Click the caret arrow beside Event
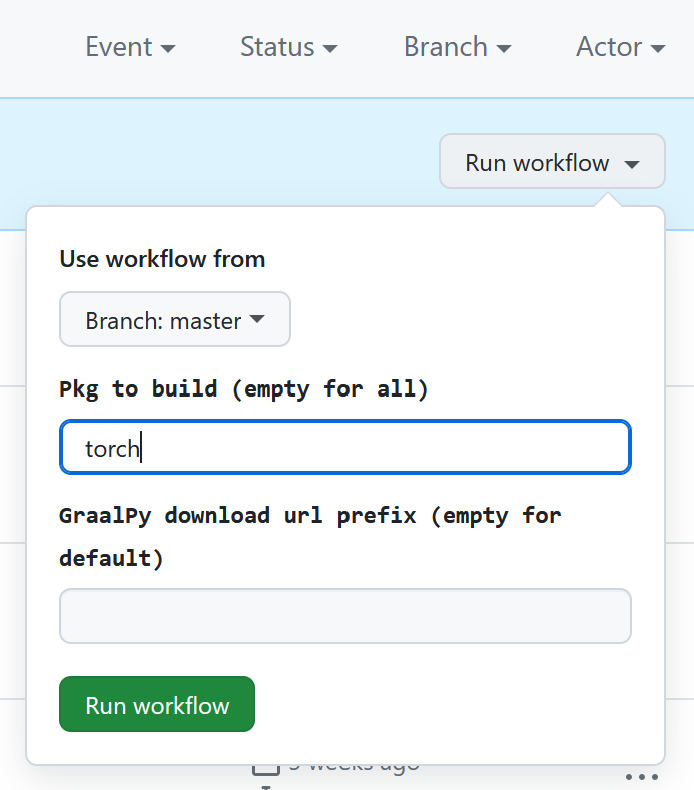Screen dimensions: 694x790 point(168,49)
